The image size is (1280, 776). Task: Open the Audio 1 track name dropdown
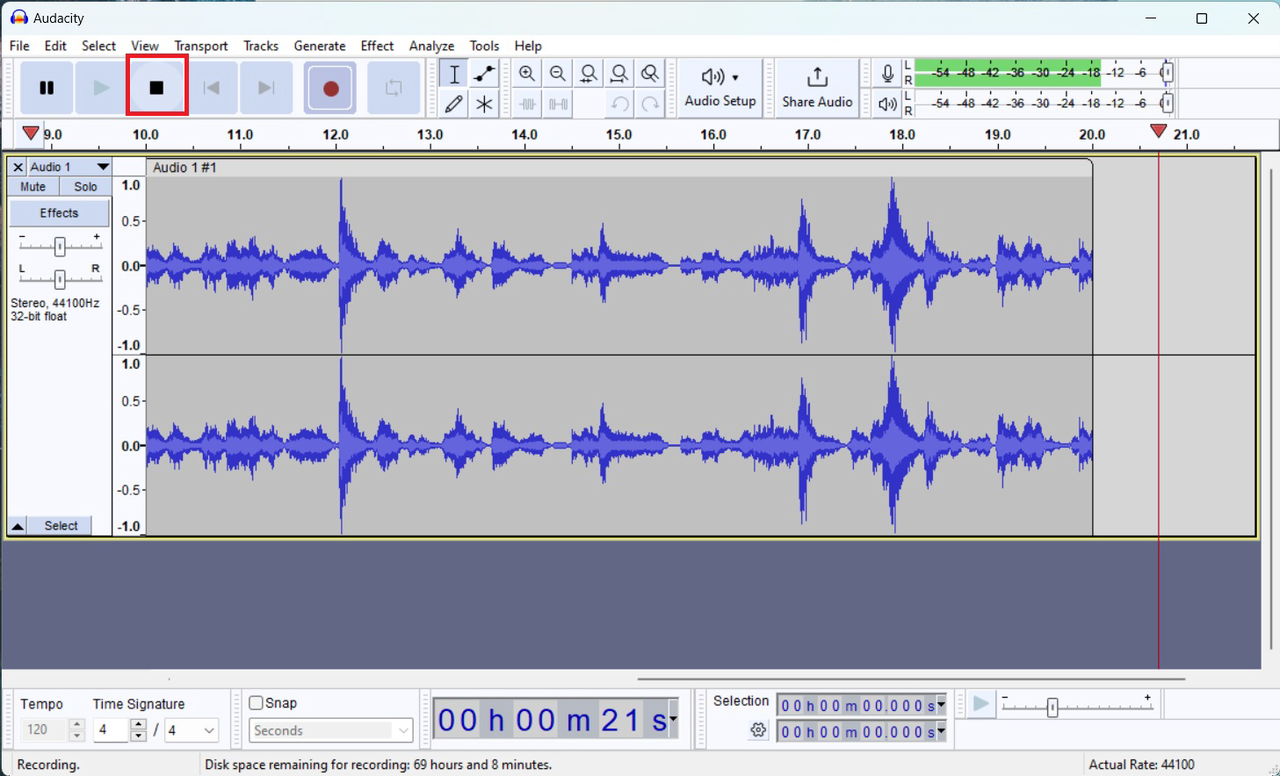tap(103, 167)
